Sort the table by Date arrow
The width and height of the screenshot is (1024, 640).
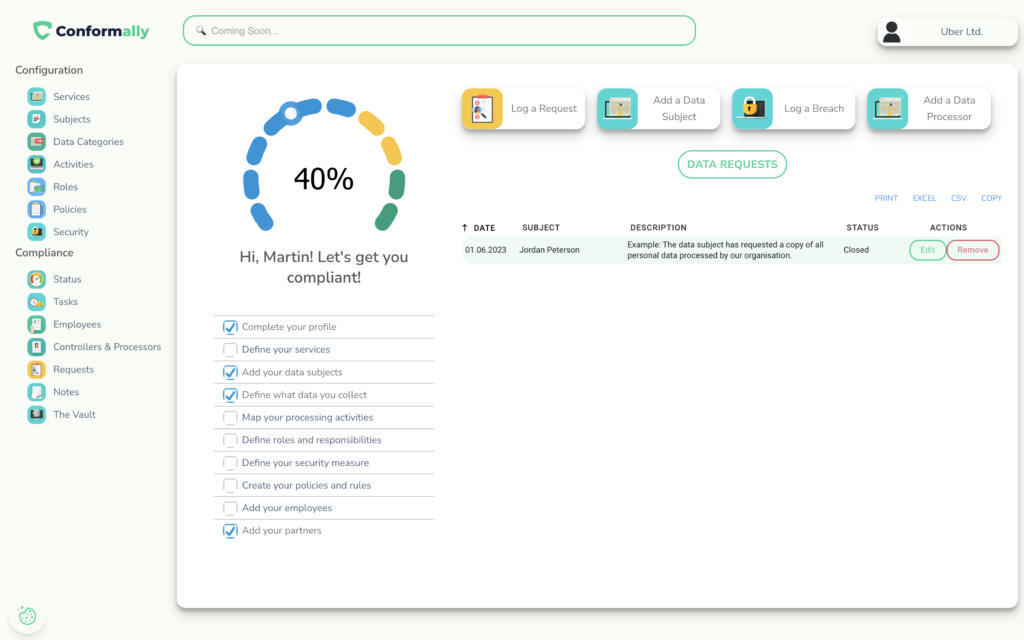click(x=465, y=227)
